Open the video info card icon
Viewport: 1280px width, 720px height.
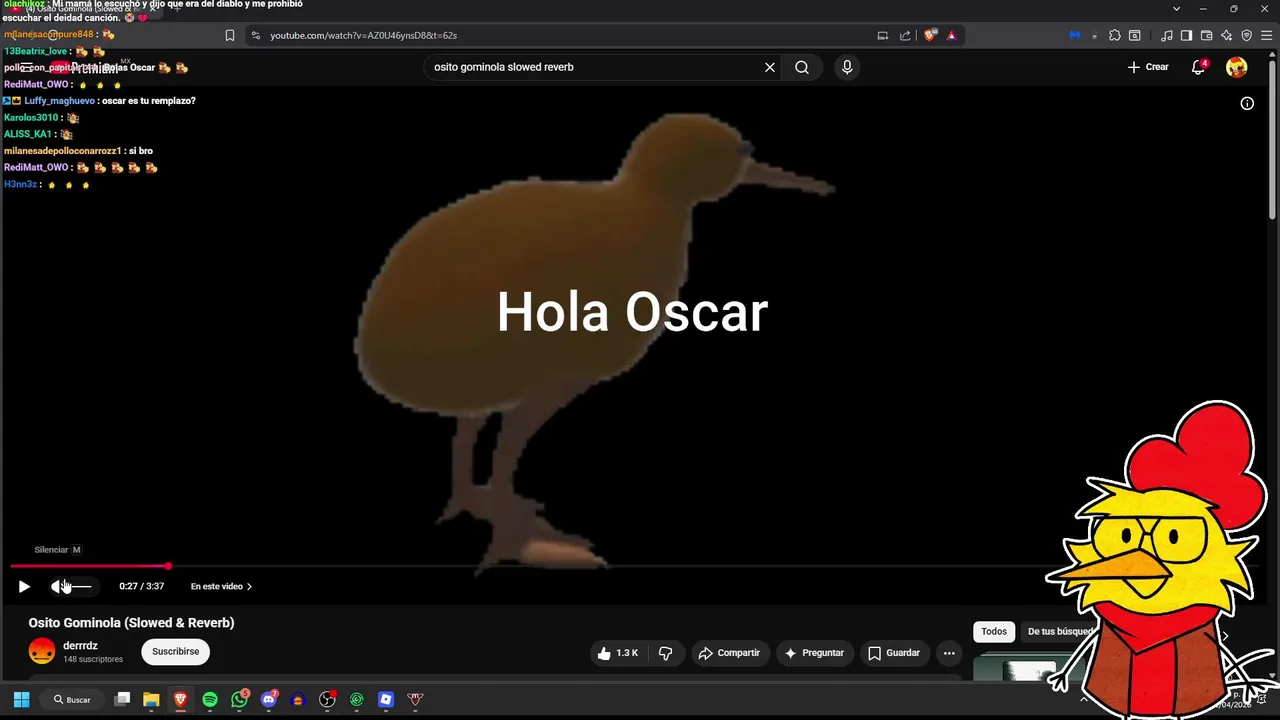click(1247, 103)
